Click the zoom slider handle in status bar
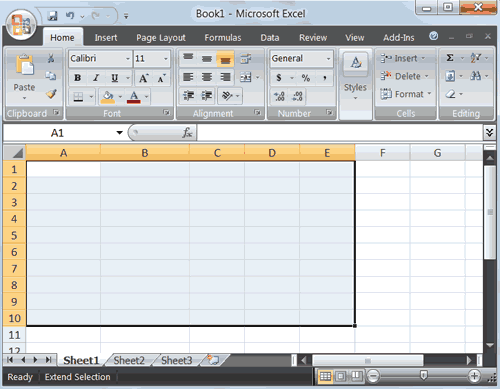 tap(423, 375)
